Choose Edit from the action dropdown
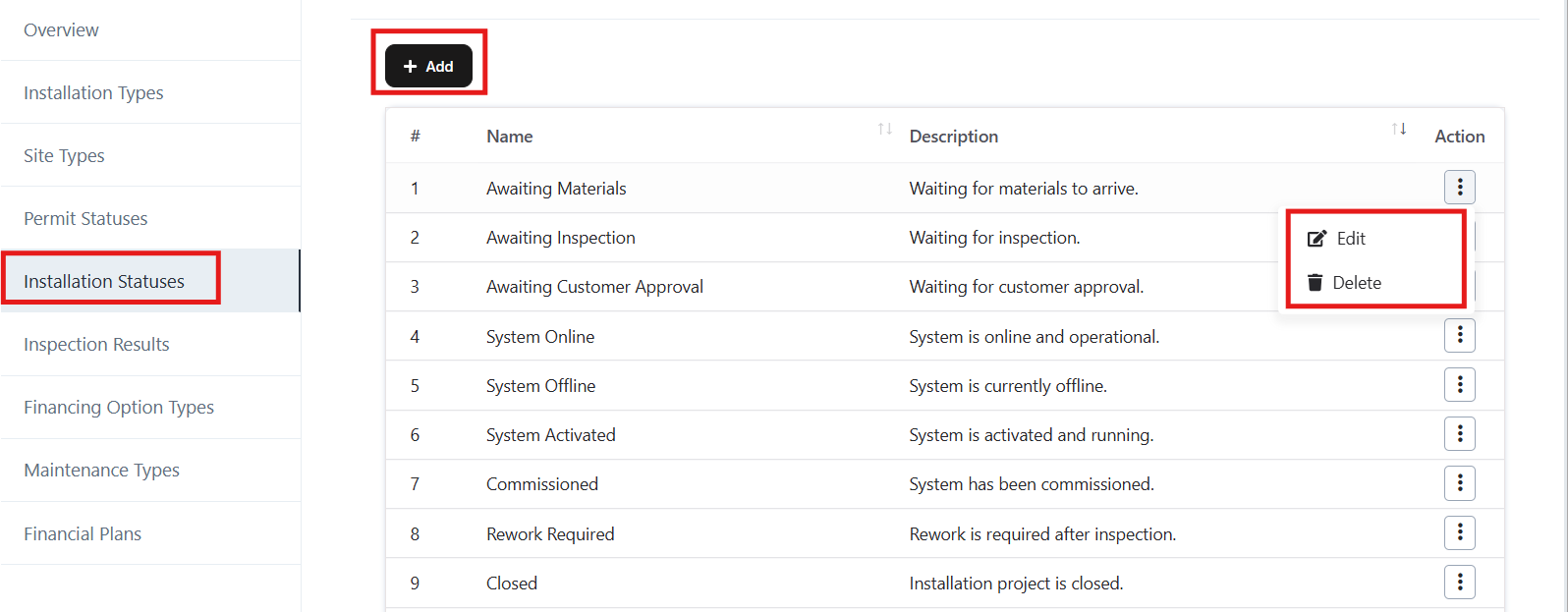This screenshot has width=1568, height=612. 1350,239
